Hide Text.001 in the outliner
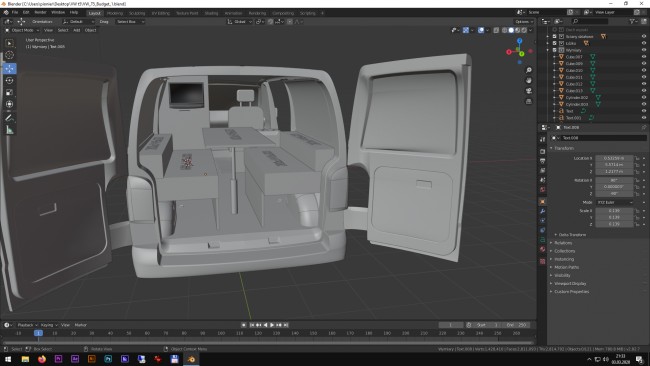The image size is (650, 366). pos(644,118)
